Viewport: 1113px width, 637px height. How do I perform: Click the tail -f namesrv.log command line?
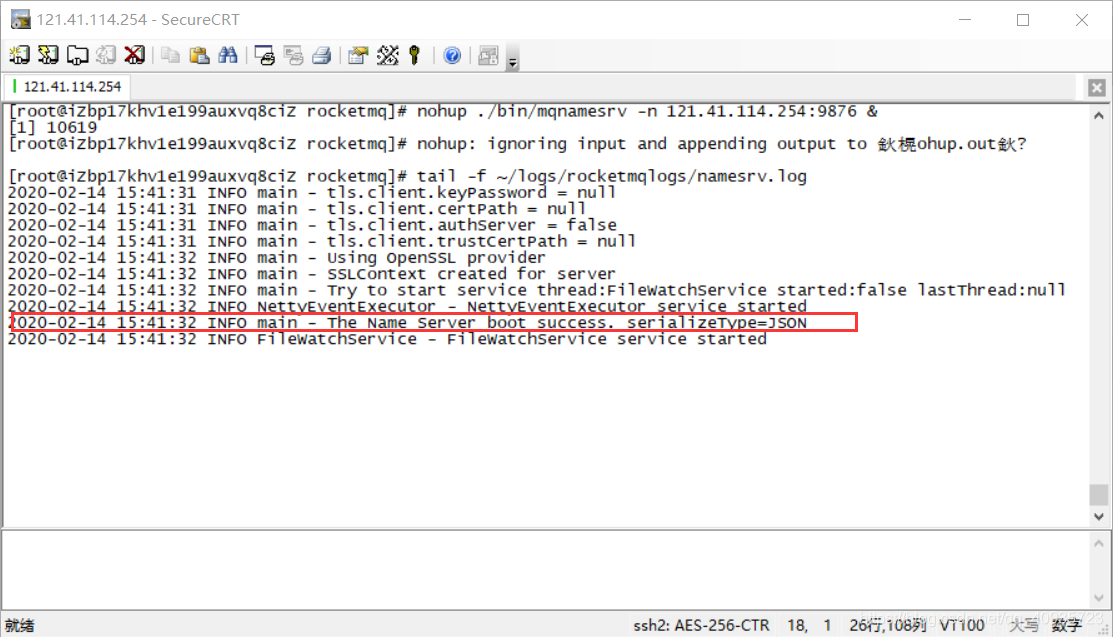pyautogui.click(x=407, y=176)
